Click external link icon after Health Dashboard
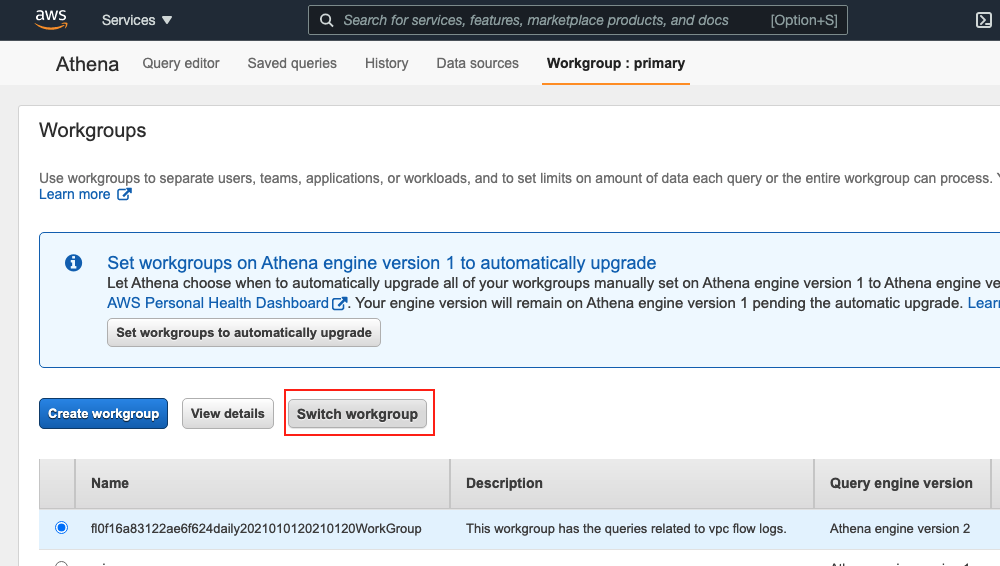Screen dimensions: 1000x566 pos(340,303)
